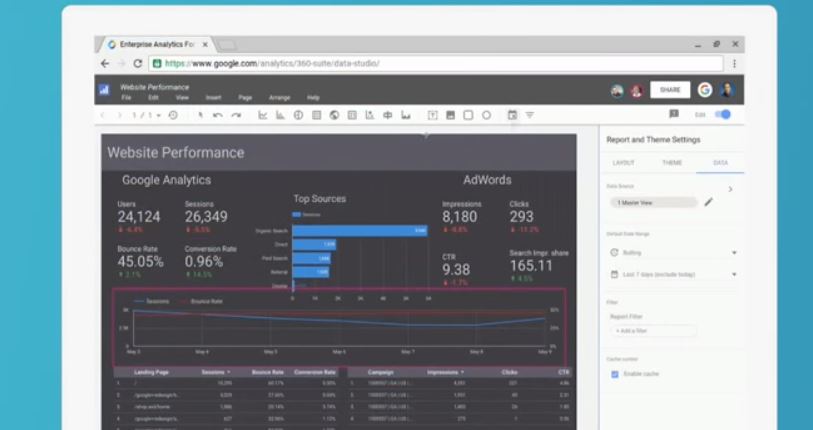
Task: Click the undo arrow in toolbar
Action: click(x=218, y=115)
